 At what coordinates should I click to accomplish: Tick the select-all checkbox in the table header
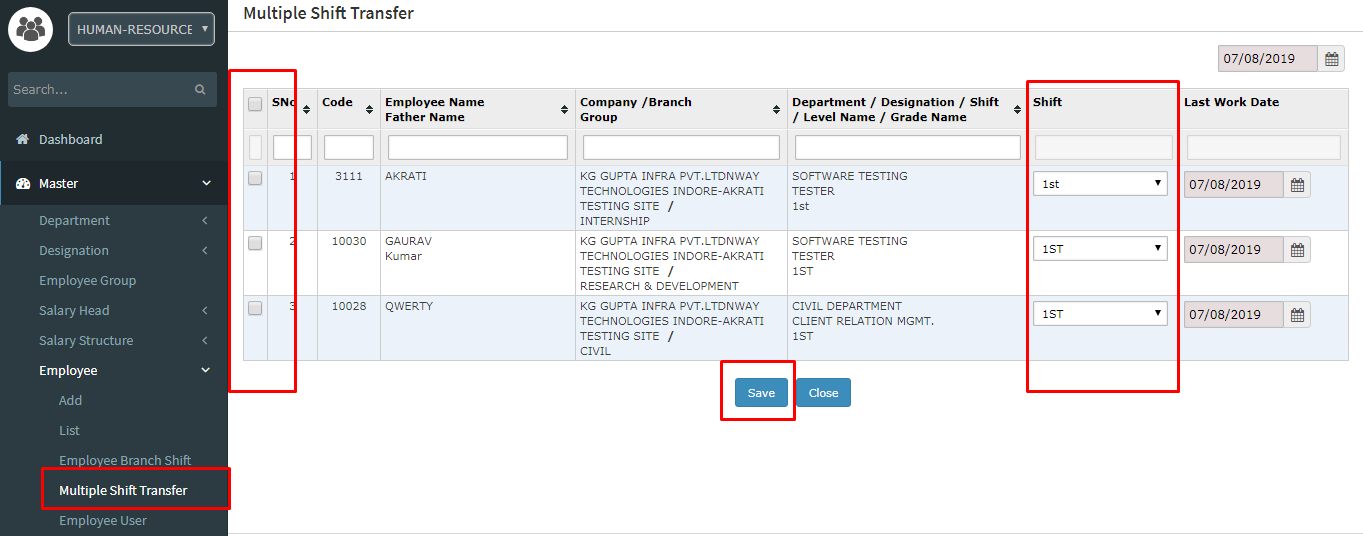255,104
